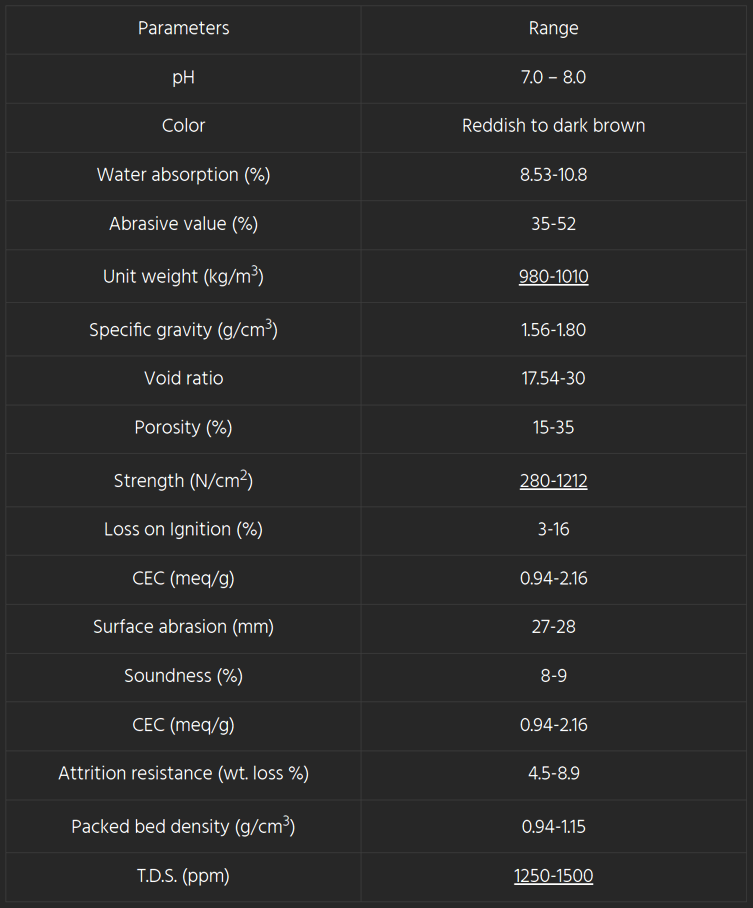Image resolution: width=753 pixels, height=908 pixels.
Task: Click the Specific gravity label
Action: 183,330
